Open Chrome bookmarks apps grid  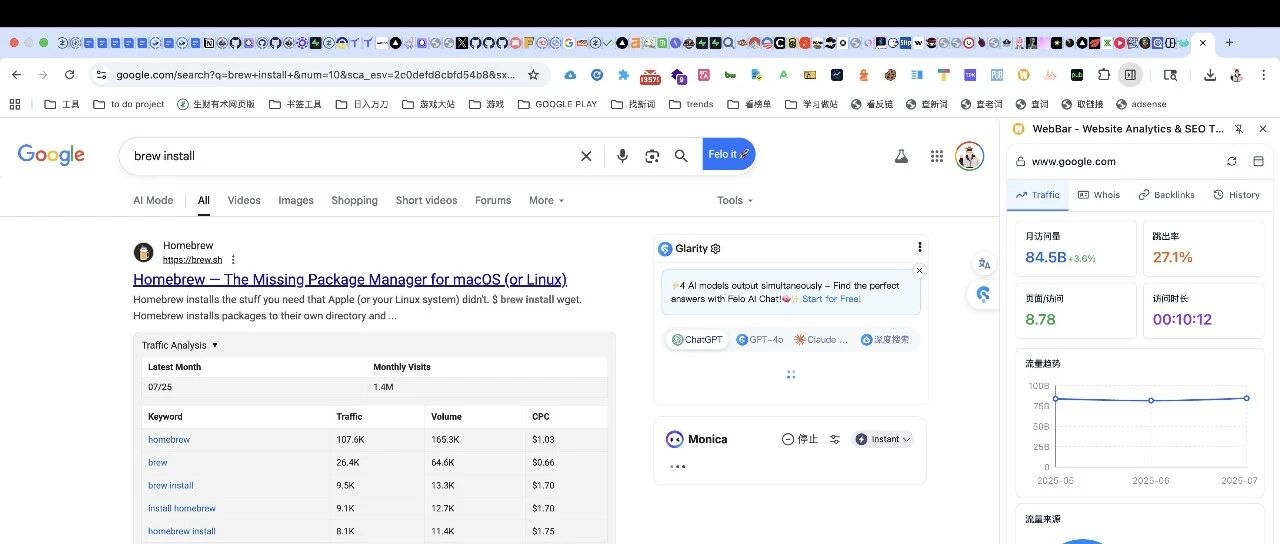[14, 104]
